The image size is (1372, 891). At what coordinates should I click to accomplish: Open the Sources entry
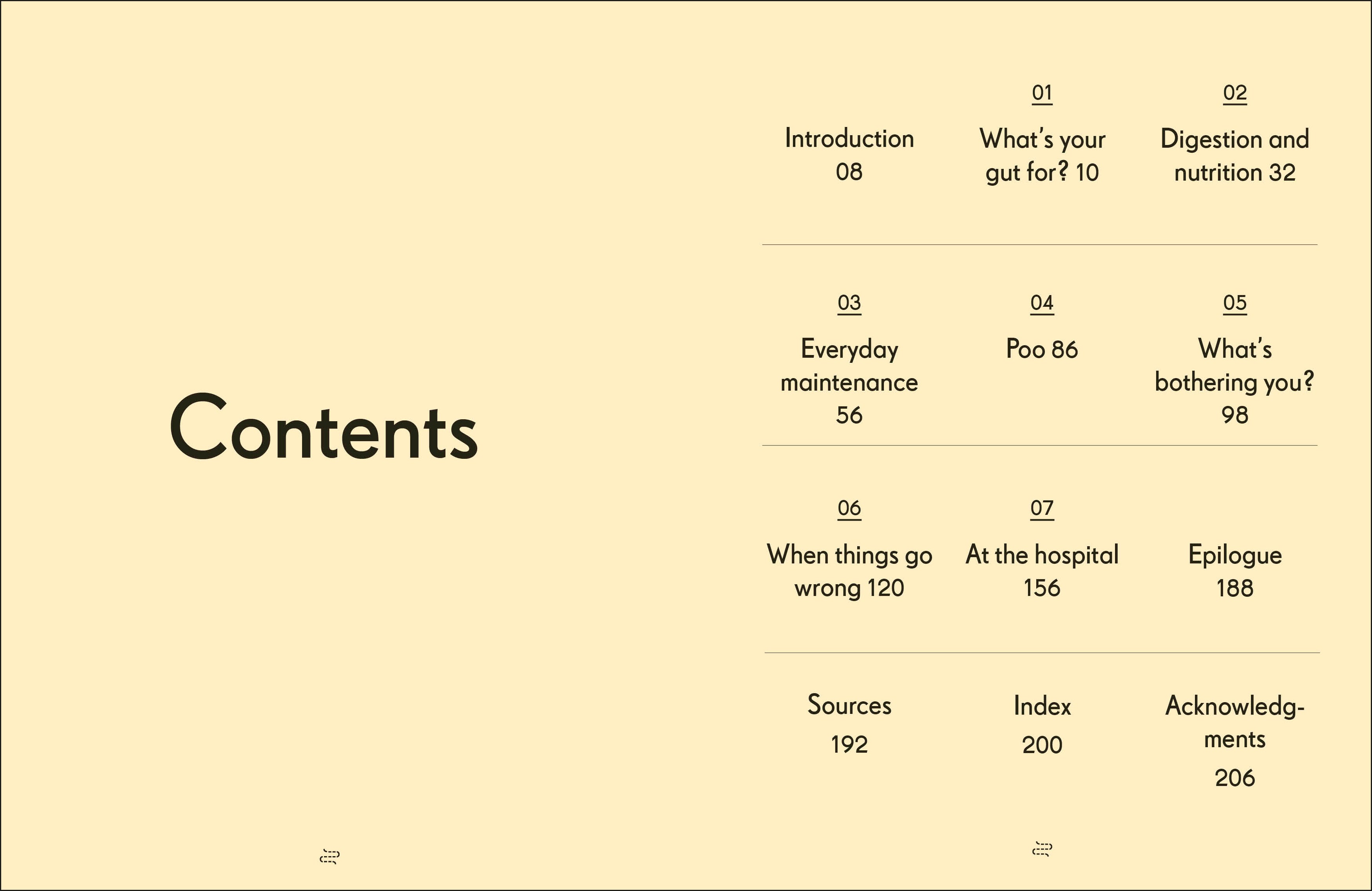(849, 705)
